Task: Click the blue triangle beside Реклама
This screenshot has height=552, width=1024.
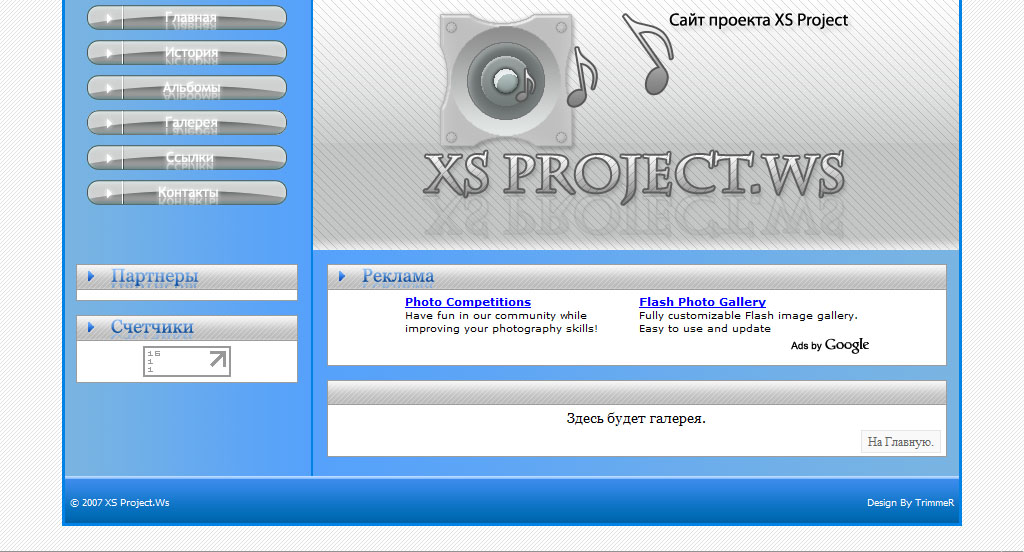Action: 342,276
